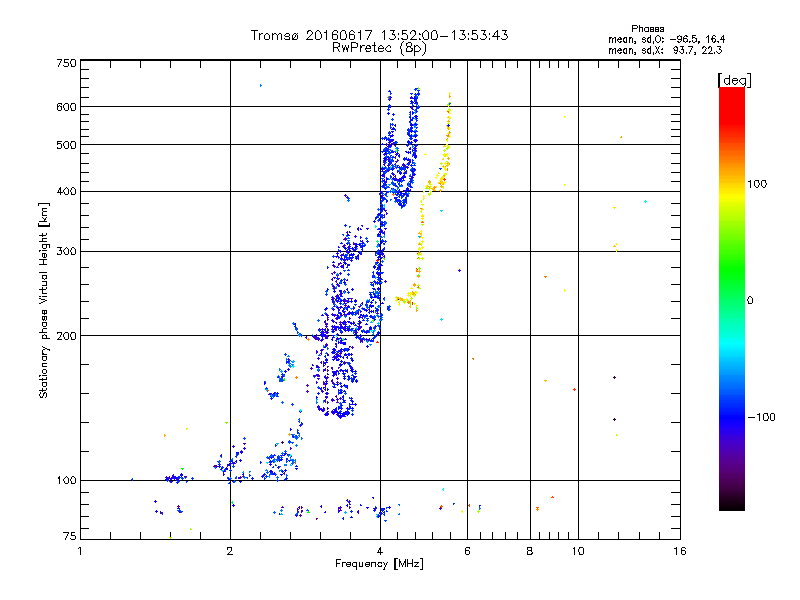Click the '[deg]' colorbar unit label
Screen dimensions: 800x600
click(x=734, y=80)
